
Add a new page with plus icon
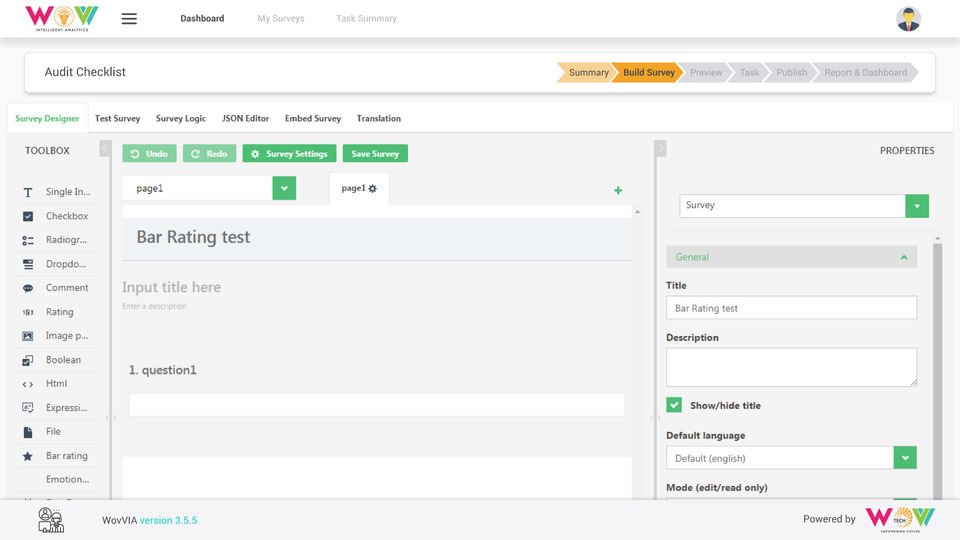618,190
